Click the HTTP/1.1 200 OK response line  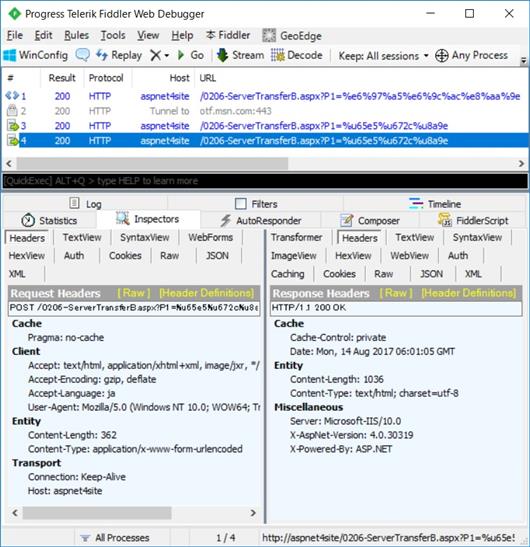[x=396, y=308]
